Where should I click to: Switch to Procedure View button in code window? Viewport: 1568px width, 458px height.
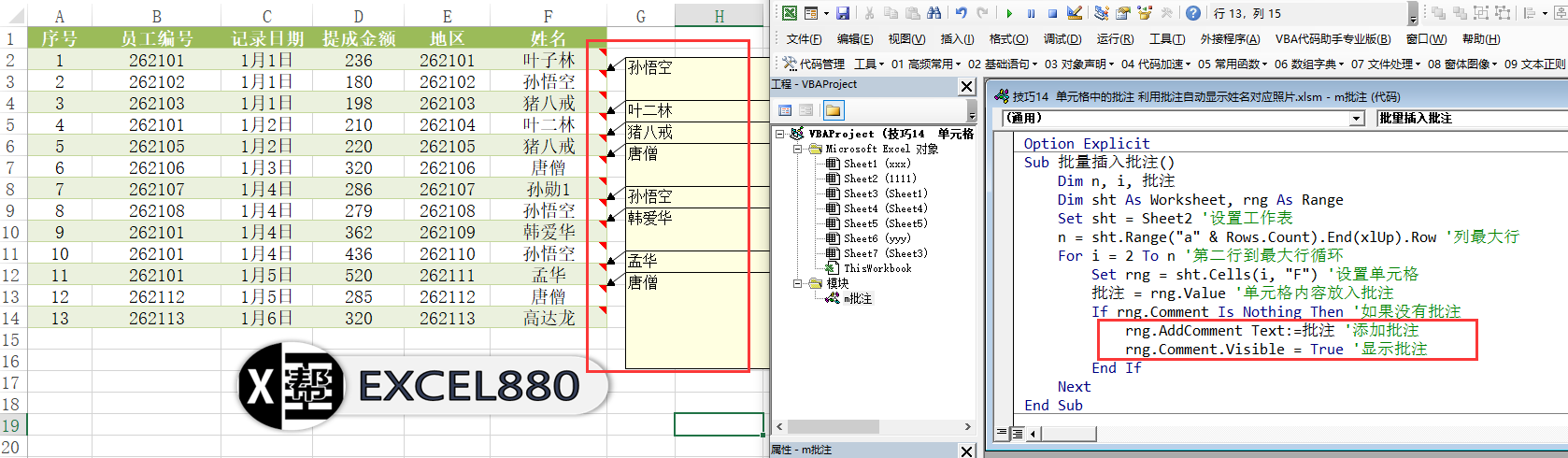(x=1003, y=433)
